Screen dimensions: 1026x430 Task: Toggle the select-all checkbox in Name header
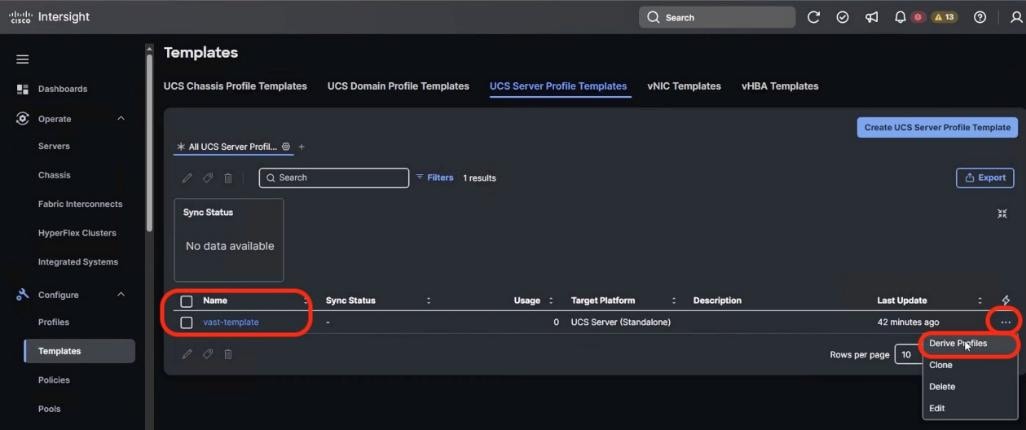(186, 301)
